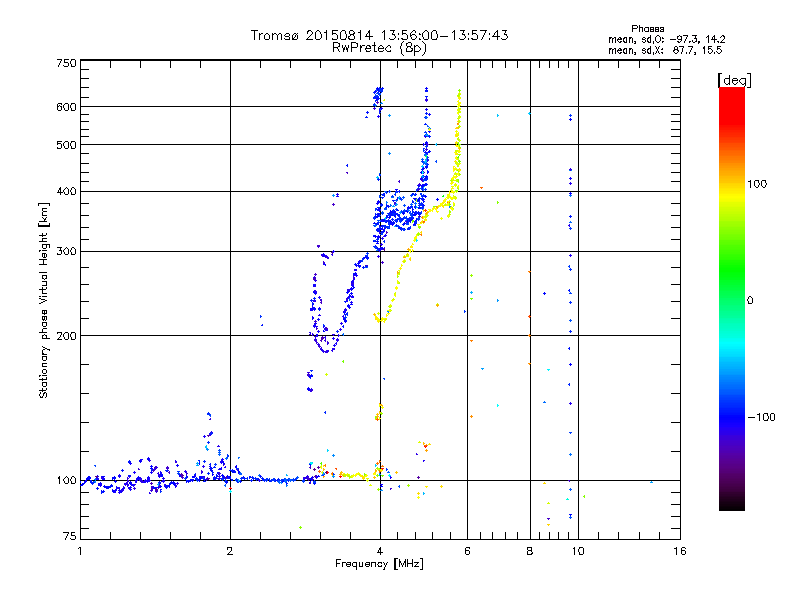The height and width of the screenshot is (600, 800).
Task: Click the y-axis tick label '200'
Action: 67,336
